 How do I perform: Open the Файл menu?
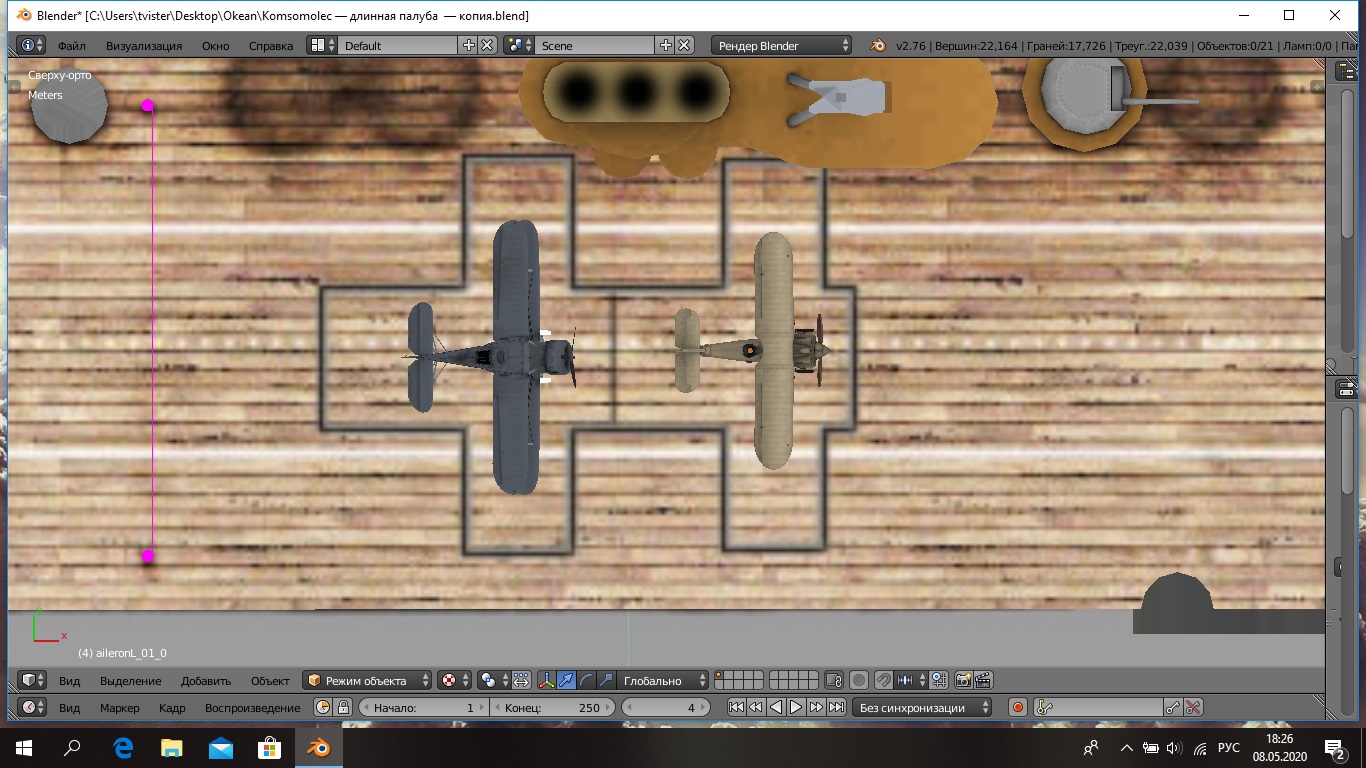72,46
